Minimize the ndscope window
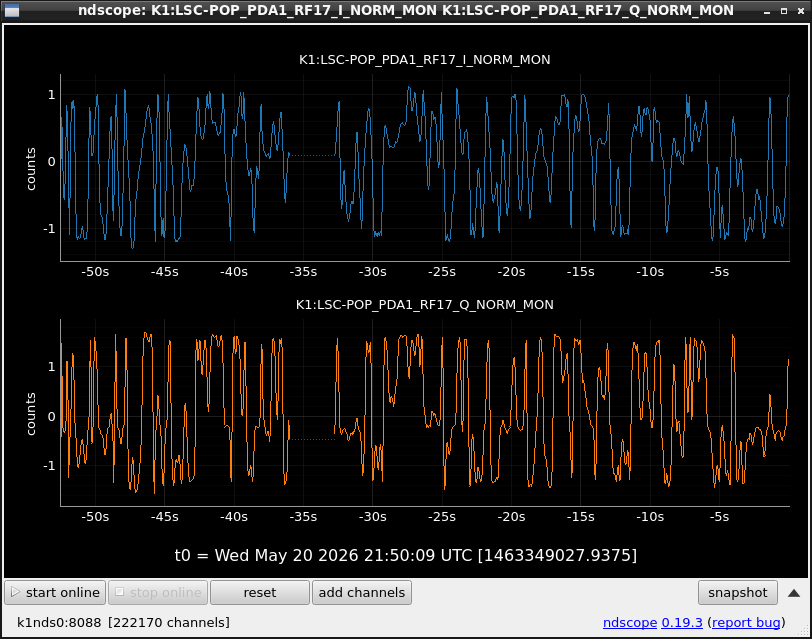Screen dimensions: 812x639 pyautogui.click(x=767, y=11)
